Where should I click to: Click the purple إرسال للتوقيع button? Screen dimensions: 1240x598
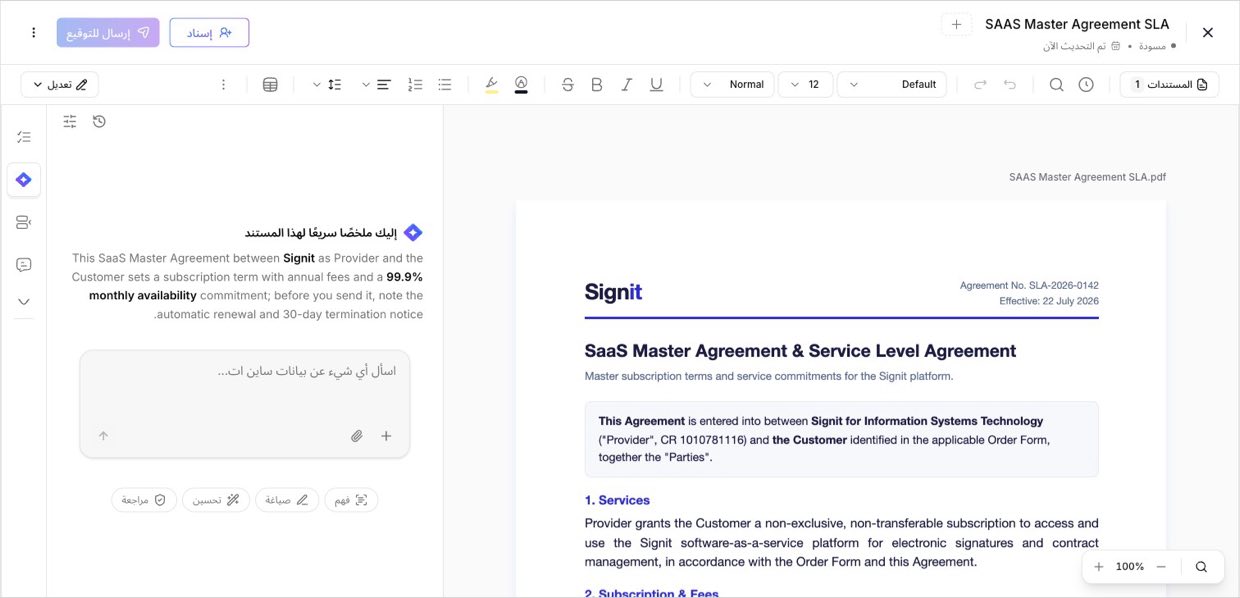coord(108,33)
